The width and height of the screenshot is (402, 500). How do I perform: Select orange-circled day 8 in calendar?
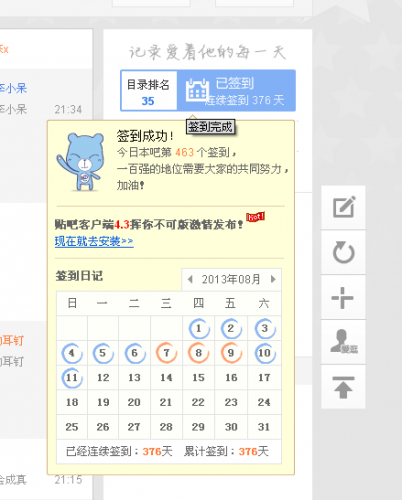click(x=199, y=353)
